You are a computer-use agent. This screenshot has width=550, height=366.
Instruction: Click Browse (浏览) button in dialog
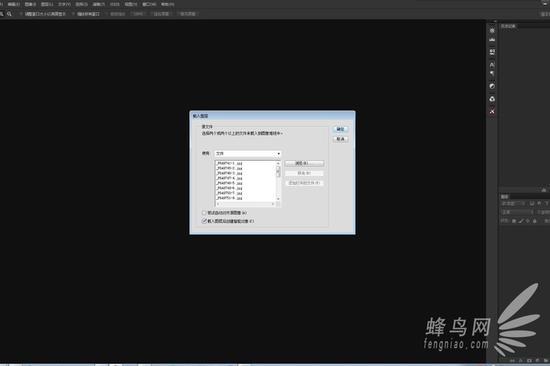[x=304, y=164]
